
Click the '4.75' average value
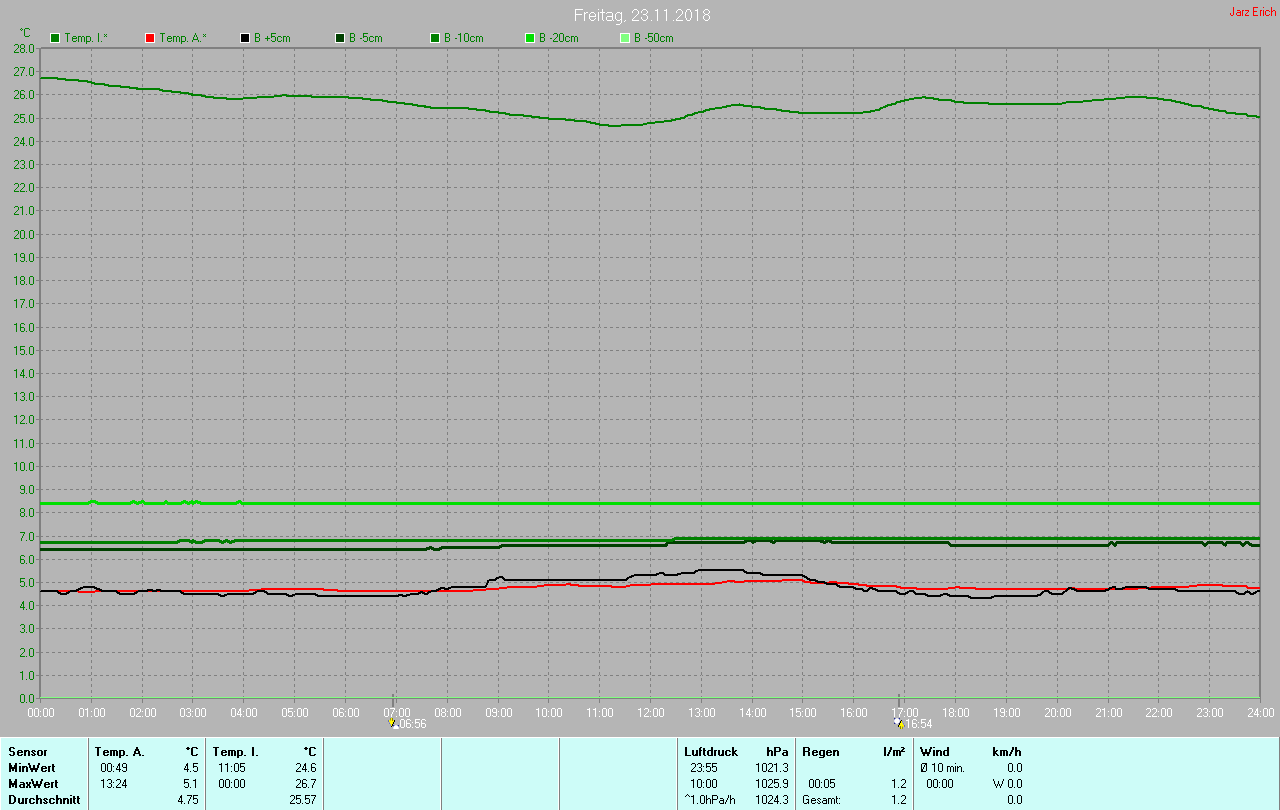[x=187, y=800]
